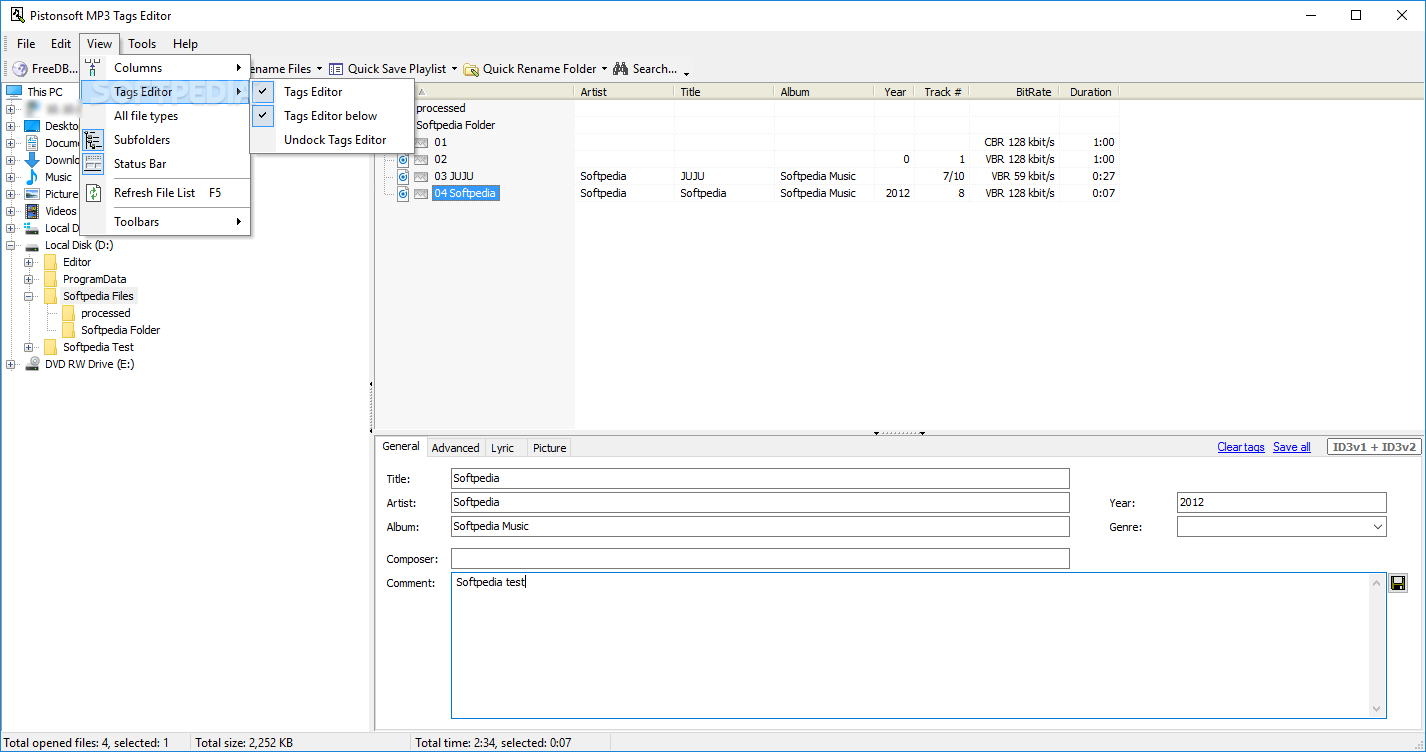Expand the Videos node in folder tree

coord(11,211)
